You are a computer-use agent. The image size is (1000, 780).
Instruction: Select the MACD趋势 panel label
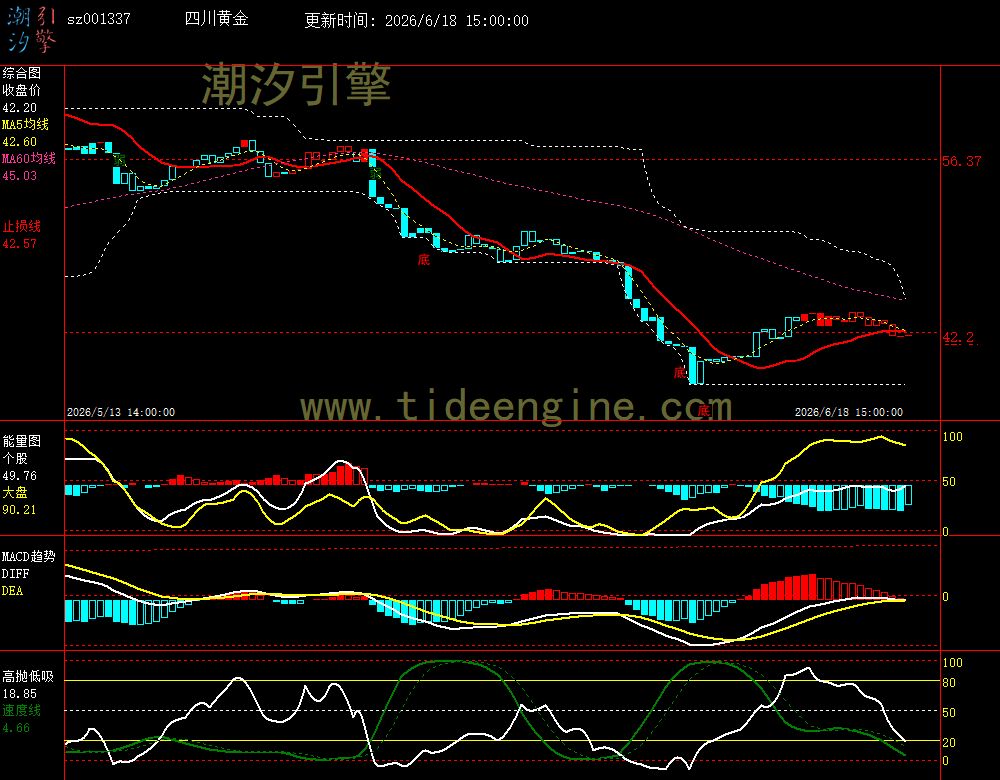coord(29,557)
